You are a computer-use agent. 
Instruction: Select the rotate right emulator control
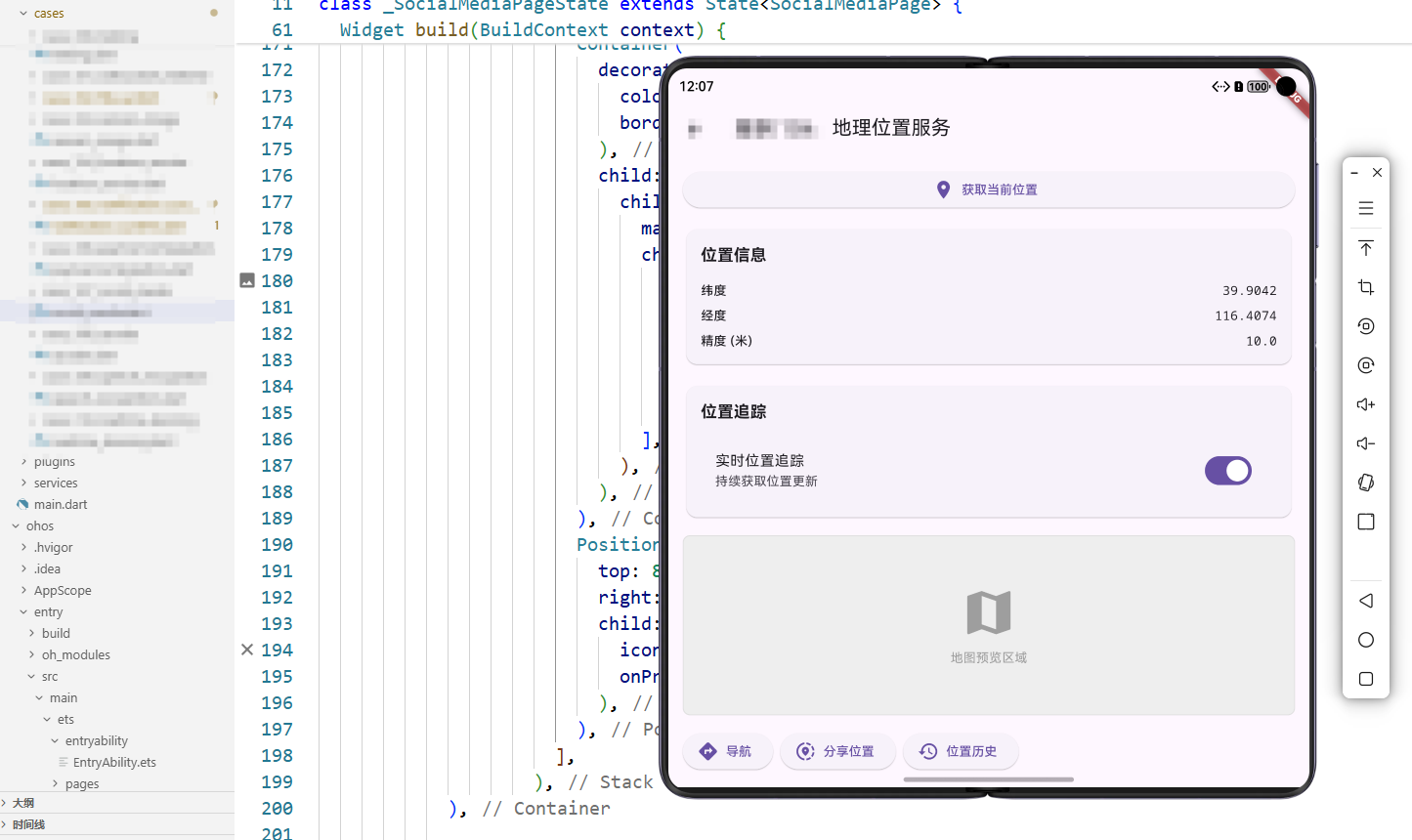[x=1365, y=365]
